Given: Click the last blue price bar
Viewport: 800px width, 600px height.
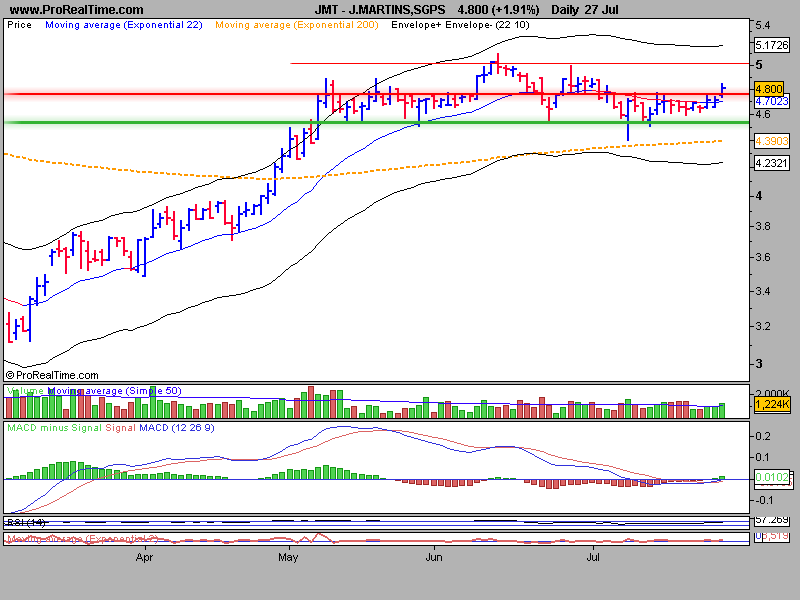Looking at the screenshot, I should (x=722, y=90).
